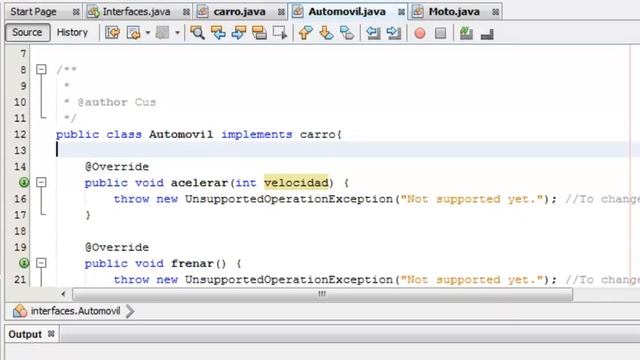
Task: Click the @author Cus comment
Action: pyautogui.click(x=117, y=102)
